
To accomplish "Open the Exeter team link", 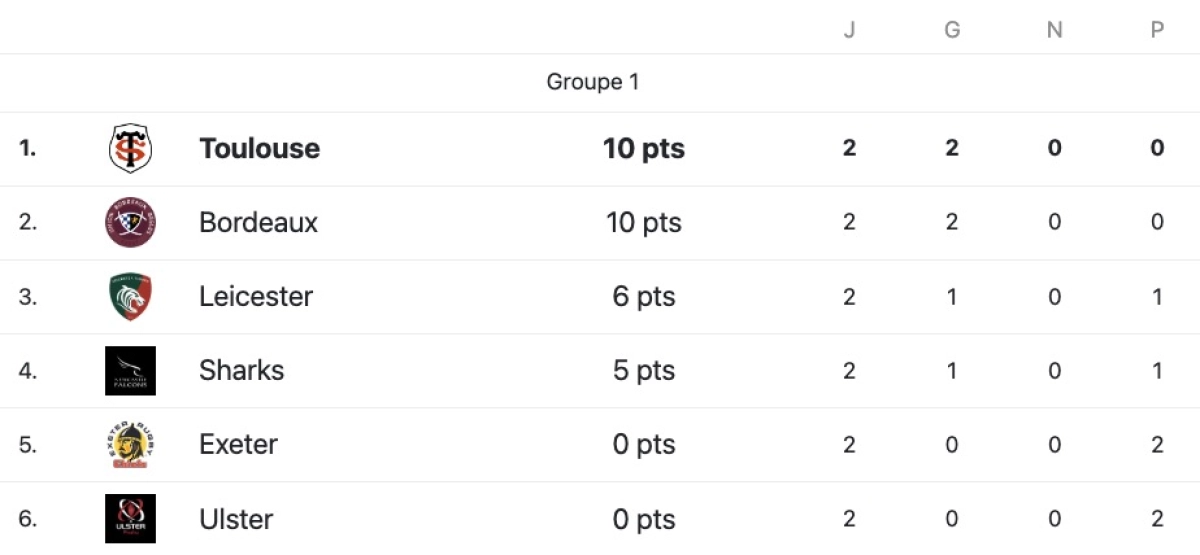I will pos(238,444).
